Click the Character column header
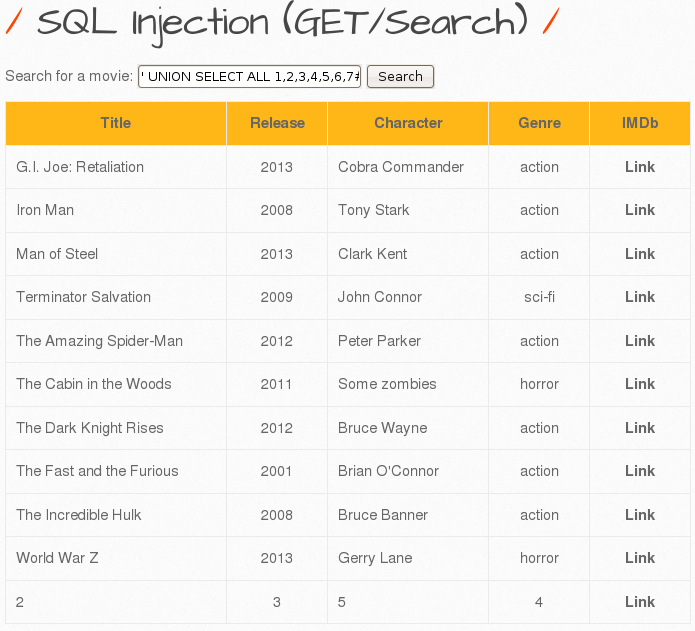Image resolution: width=695 pixels, height=631 pixels. click(408, 123)
